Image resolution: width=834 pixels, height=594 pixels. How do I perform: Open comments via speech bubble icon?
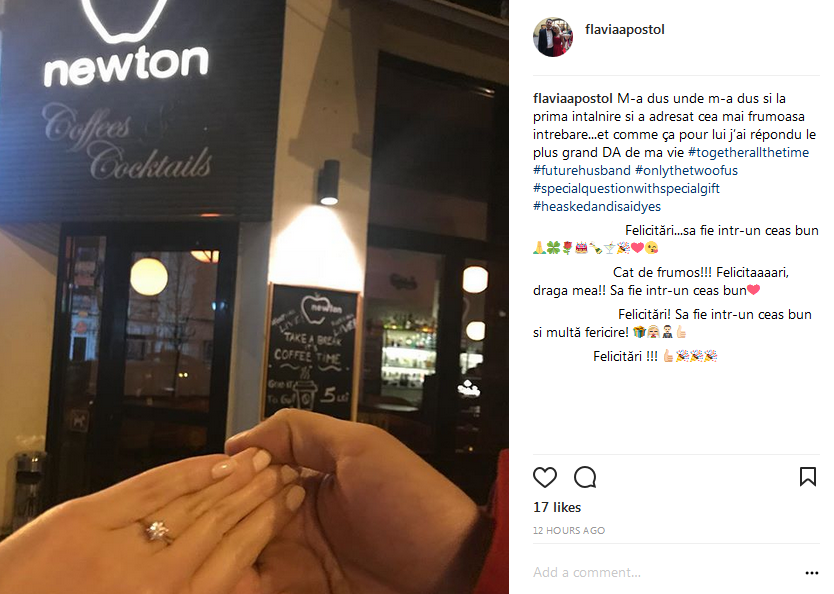tap(585, 477)
